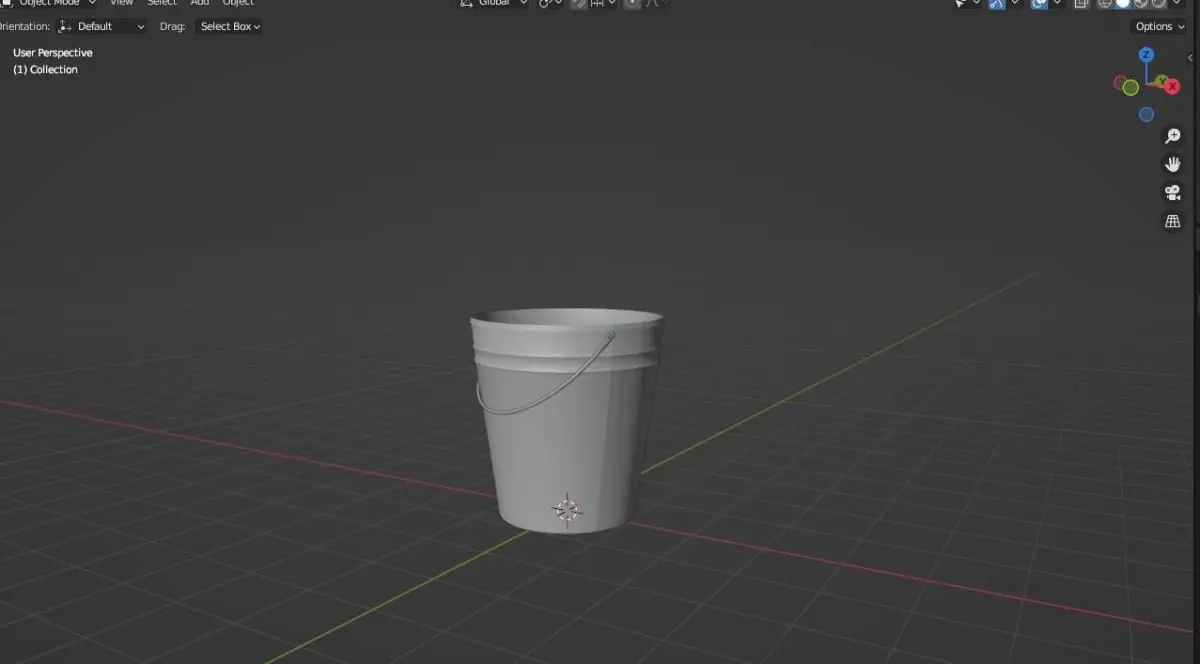Click the negative X dark red gizmo circle
This screenshot has width=1200, height=664.
point(1120,83)
